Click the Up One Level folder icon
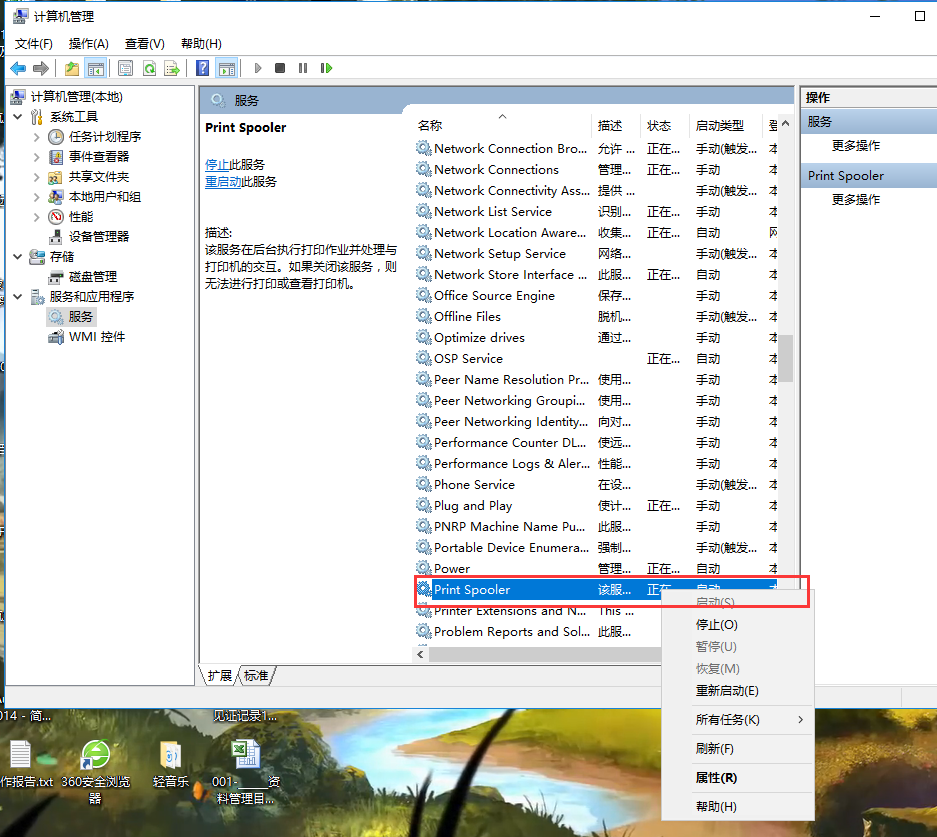937x837 pixels. (x=71, y=68)
